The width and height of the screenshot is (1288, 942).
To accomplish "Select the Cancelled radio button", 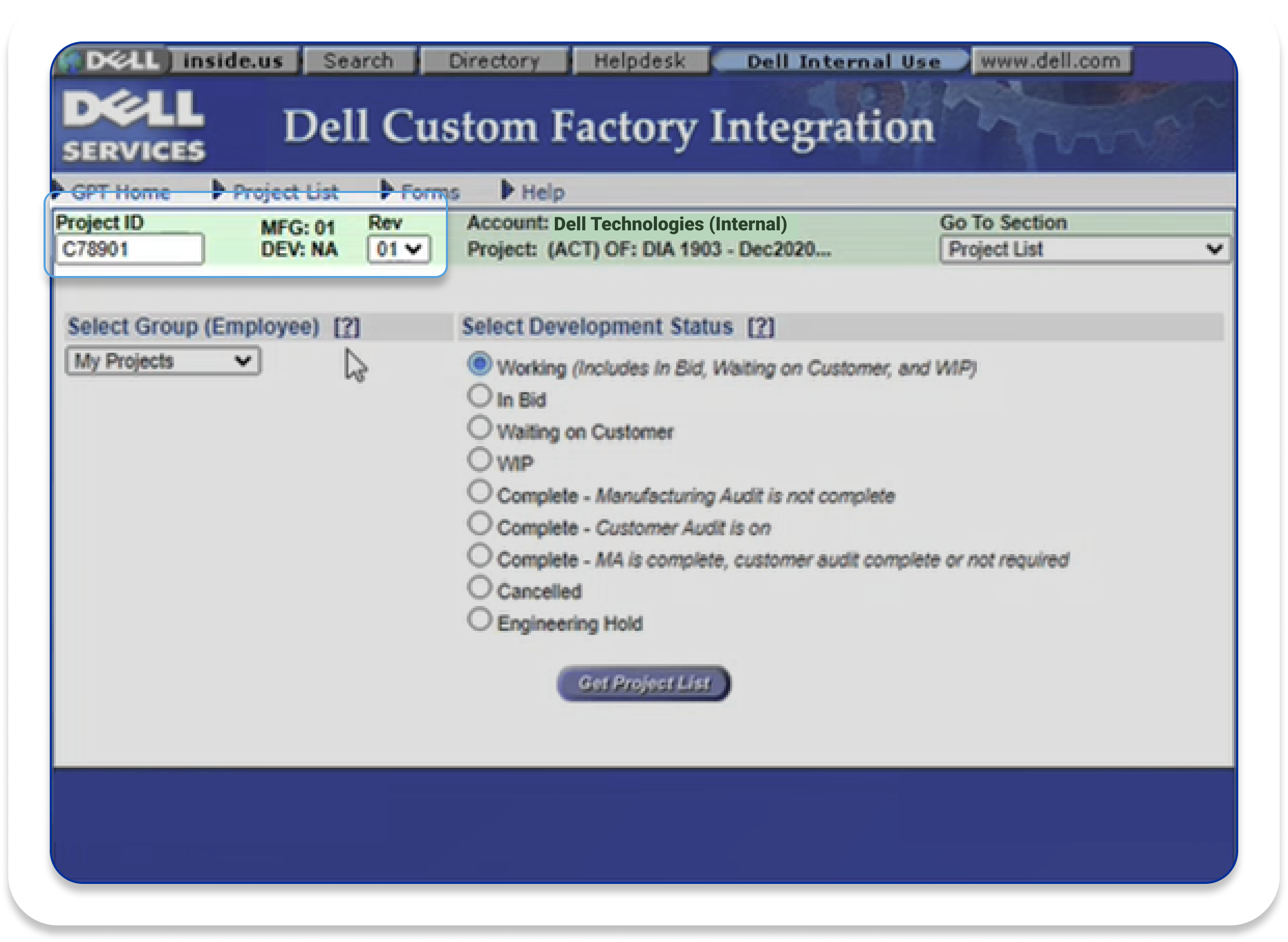I will click(x=480, y=588).
